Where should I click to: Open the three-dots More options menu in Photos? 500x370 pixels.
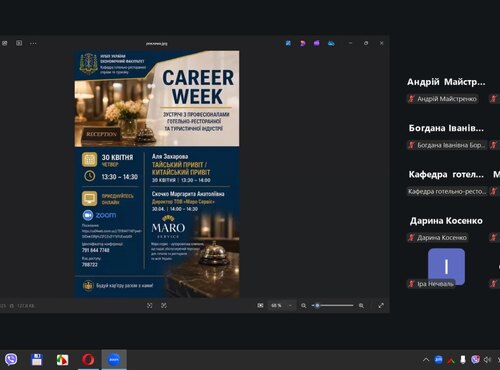(33, 43)
